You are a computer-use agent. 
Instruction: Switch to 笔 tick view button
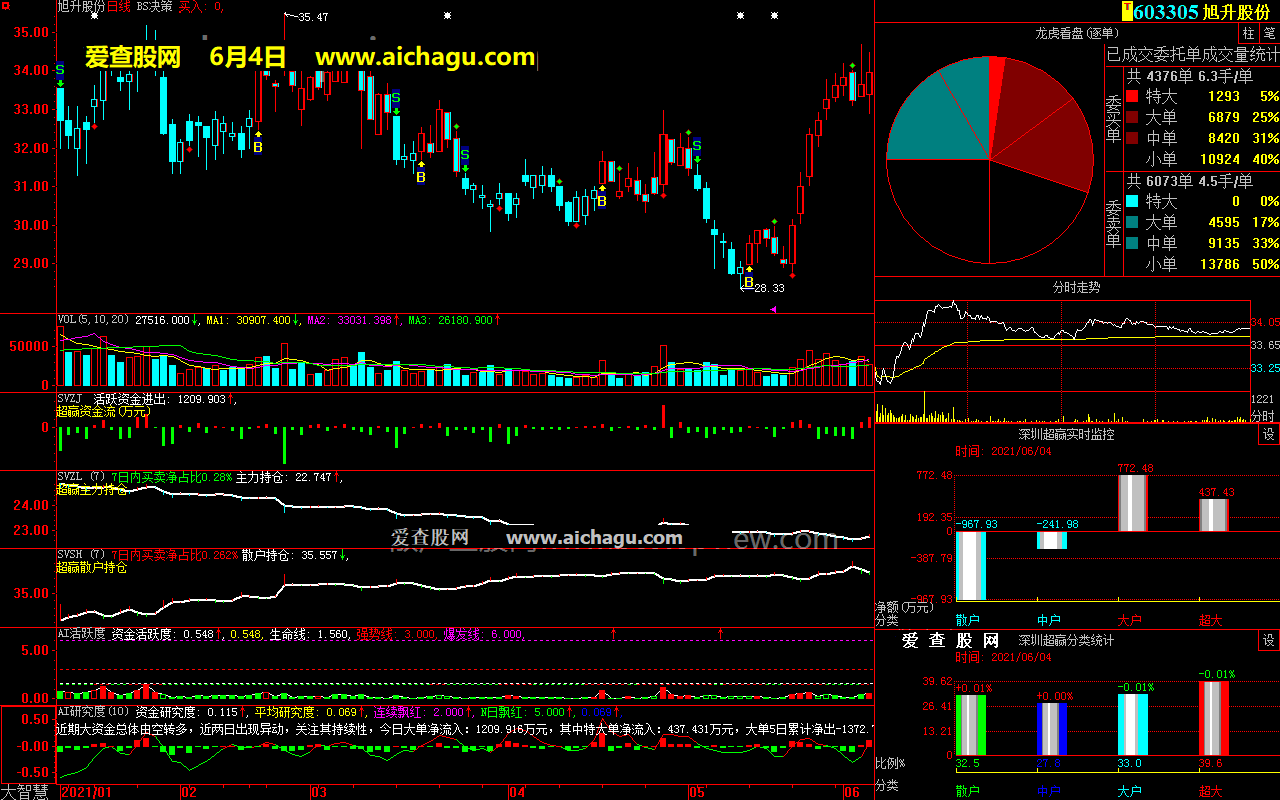point(1269,33)
